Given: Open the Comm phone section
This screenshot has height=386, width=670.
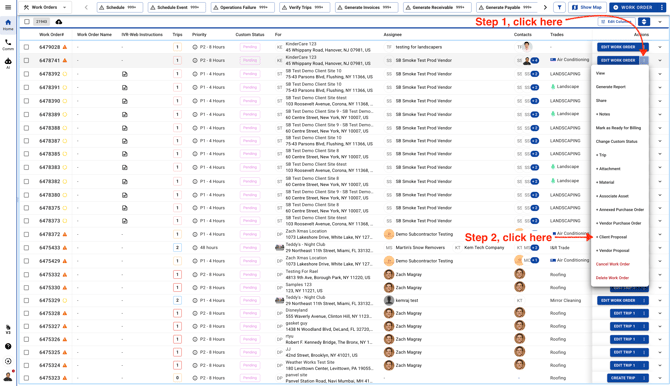Looking at the screenshot, I should click(8, 44).
